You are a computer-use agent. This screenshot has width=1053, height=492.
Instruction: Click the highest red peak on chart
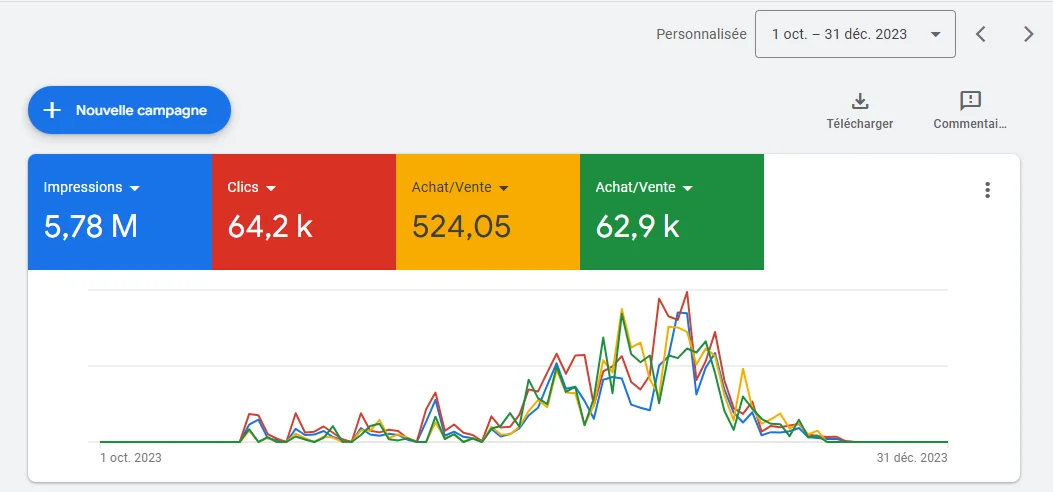pyautogui.click(x=687, y=292)
